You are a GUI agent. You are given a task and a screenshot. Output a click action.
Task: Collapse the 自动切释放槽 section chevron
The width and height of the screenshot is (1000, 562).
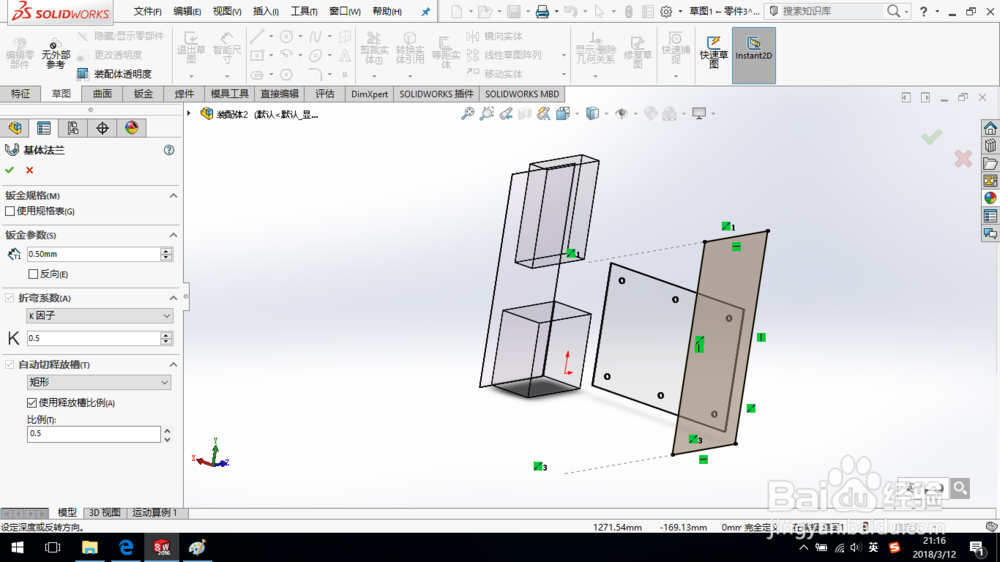pyautogui.click(x=173, y=364)
